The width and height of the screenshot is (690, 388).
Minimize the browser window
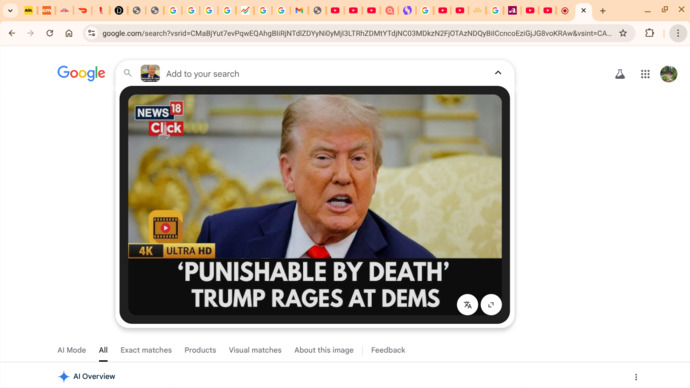[x=647, y=10]
